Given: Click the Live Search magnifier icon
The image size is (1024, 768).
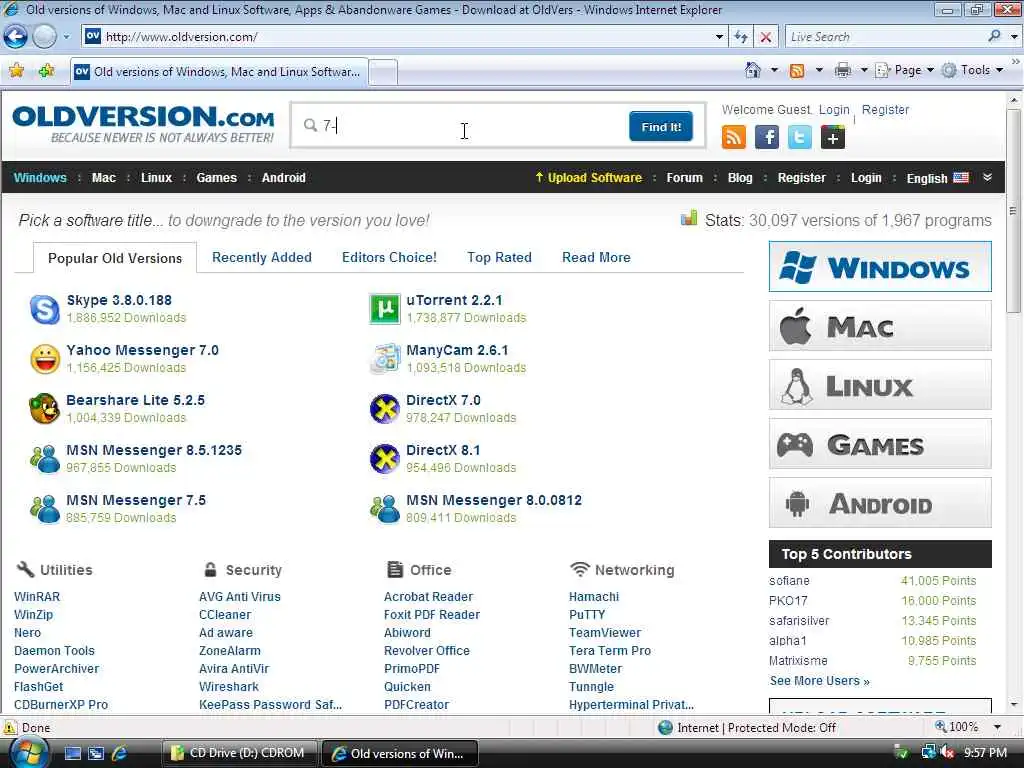Looking at the screenshot, I should click(x=994, y=37).
